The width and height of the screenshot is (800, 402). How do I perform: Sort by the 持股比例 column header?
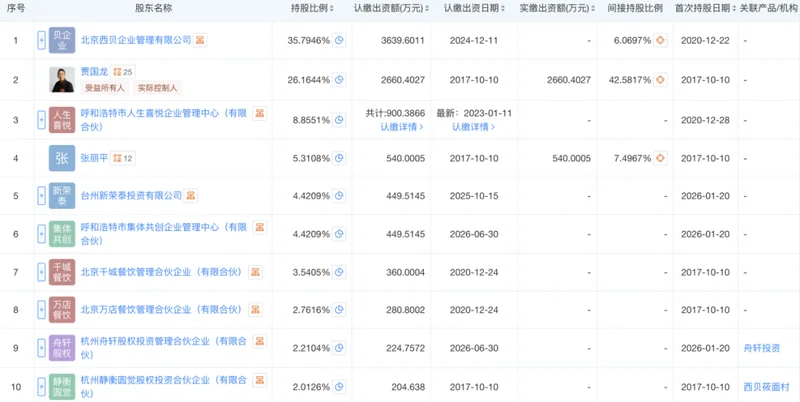click(x=313, y=8)
